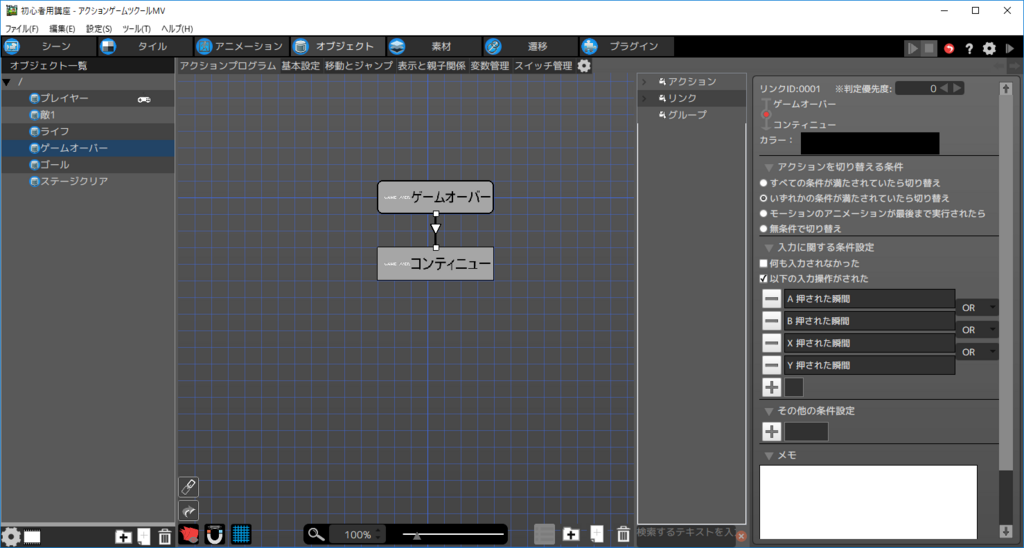Select いずれかの条件が満たされていたら切り替え radio
Image resolution: width=1024 pixels, height=548 pixels.
pyautogui.click(x=763, y=199)
